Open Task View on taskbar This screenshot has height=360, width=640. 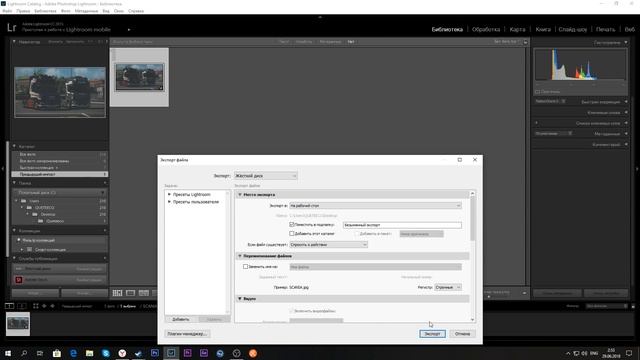pos(40,353)
